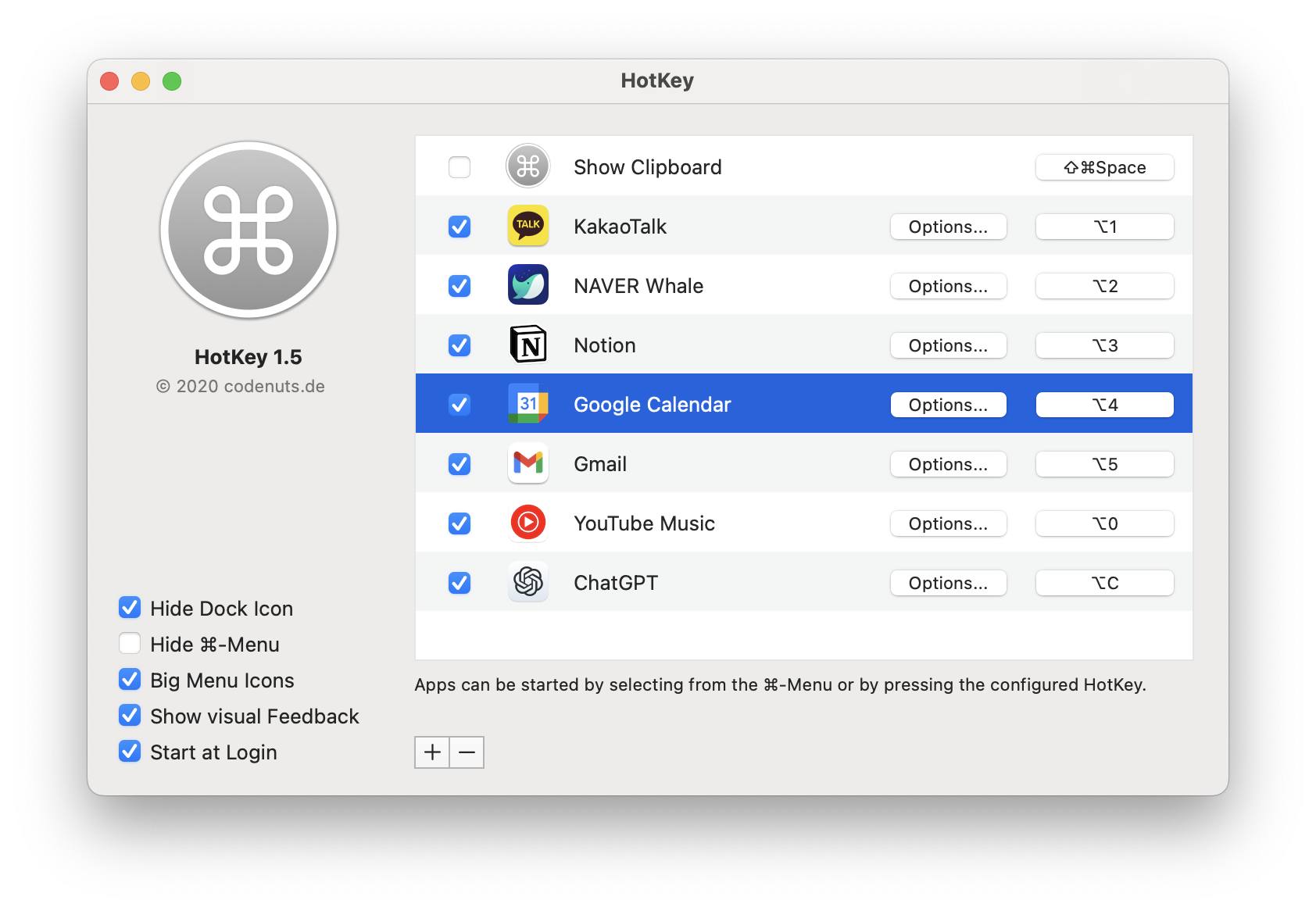Click the ⌥5 hotkey field for Gmail
Screen dimensions: 1316x911
[1105, 464]
